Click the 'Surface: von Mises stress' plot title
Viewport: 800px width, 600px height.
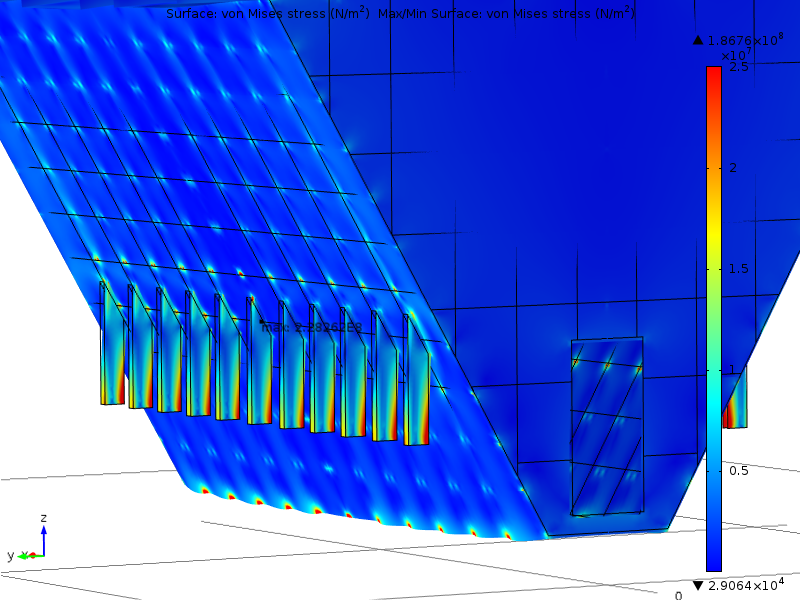[x=268, y=13]
